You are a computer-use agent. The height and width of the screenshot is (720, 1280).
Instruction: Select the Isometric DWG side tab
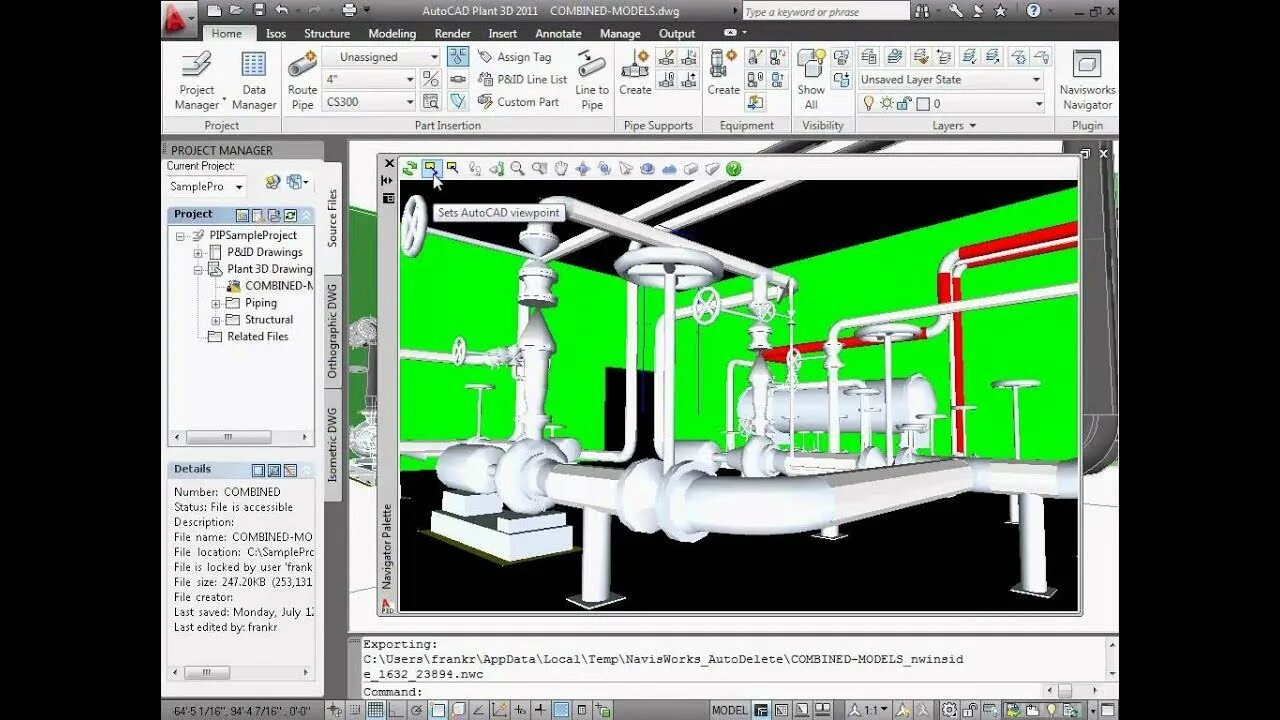[332, 444]
